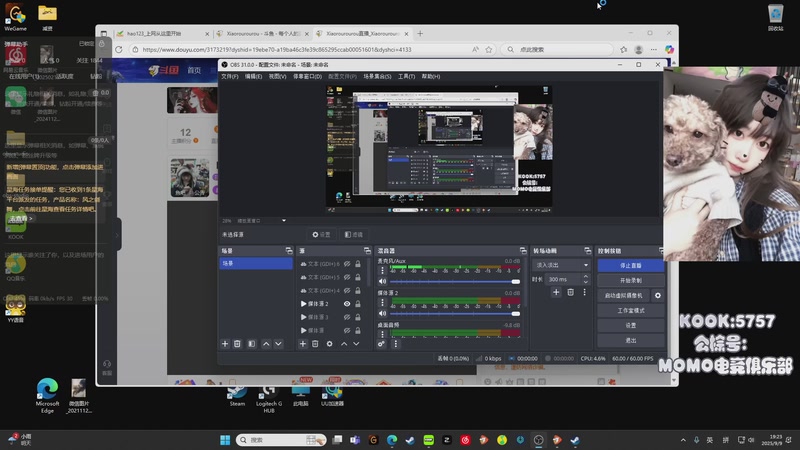Undock the Scenes panel via its float icon
Viewport: 800px width, 450px height.
tap(289, 251)
